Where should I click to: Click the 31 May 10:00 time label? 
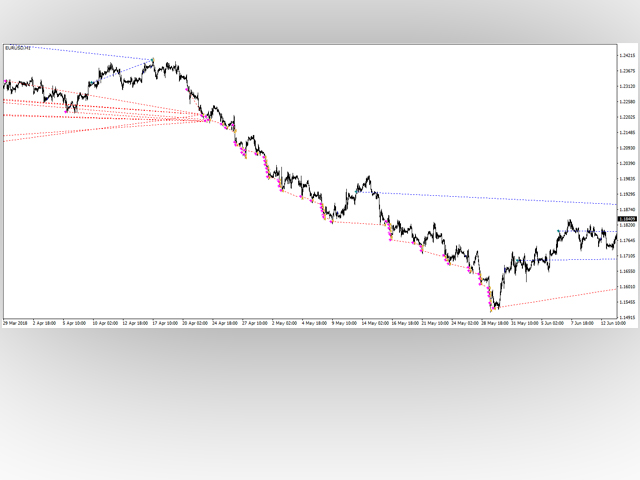525,323
